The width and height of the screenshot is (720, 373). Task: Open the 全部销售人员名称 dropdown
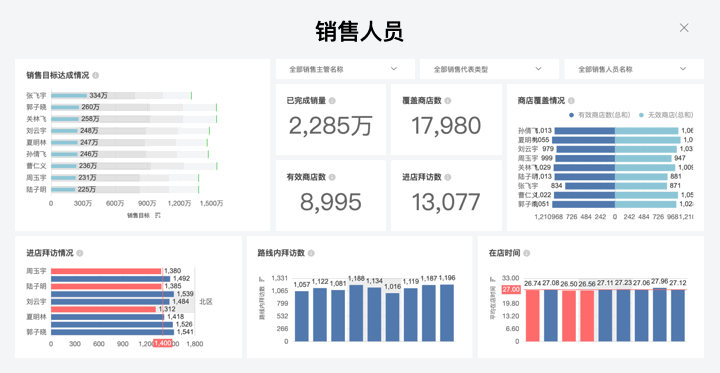click(634, 69)
